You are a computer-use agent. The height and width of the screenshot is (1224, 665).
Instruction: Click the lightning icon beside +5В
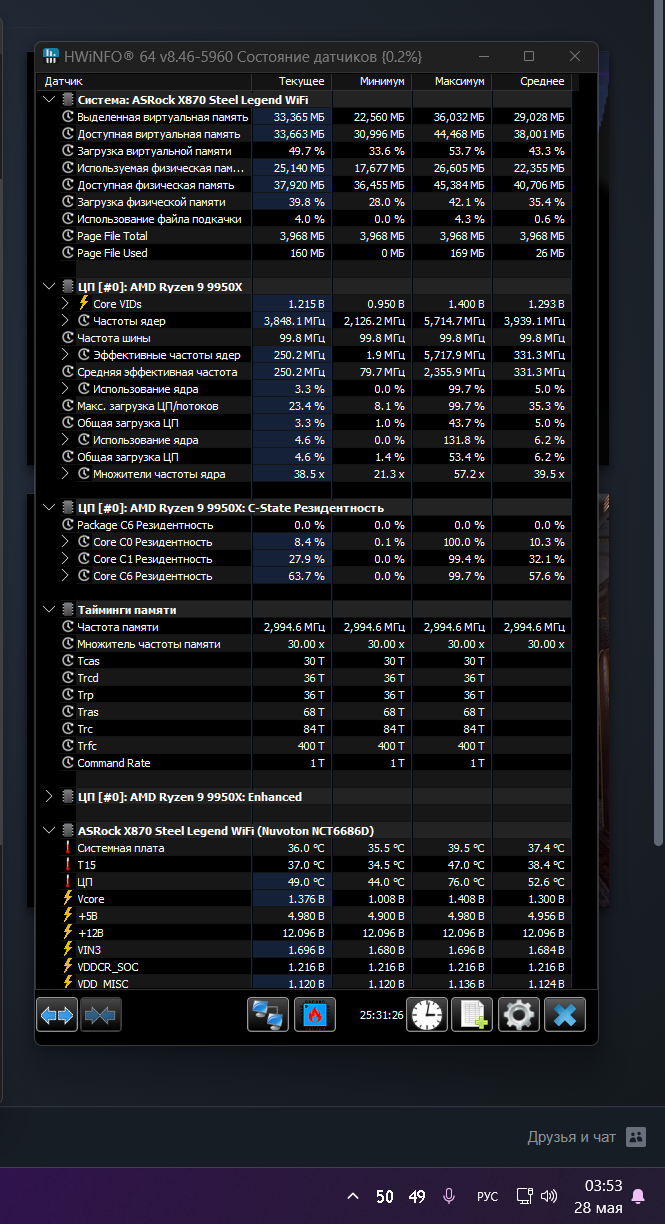coord(68,916)
